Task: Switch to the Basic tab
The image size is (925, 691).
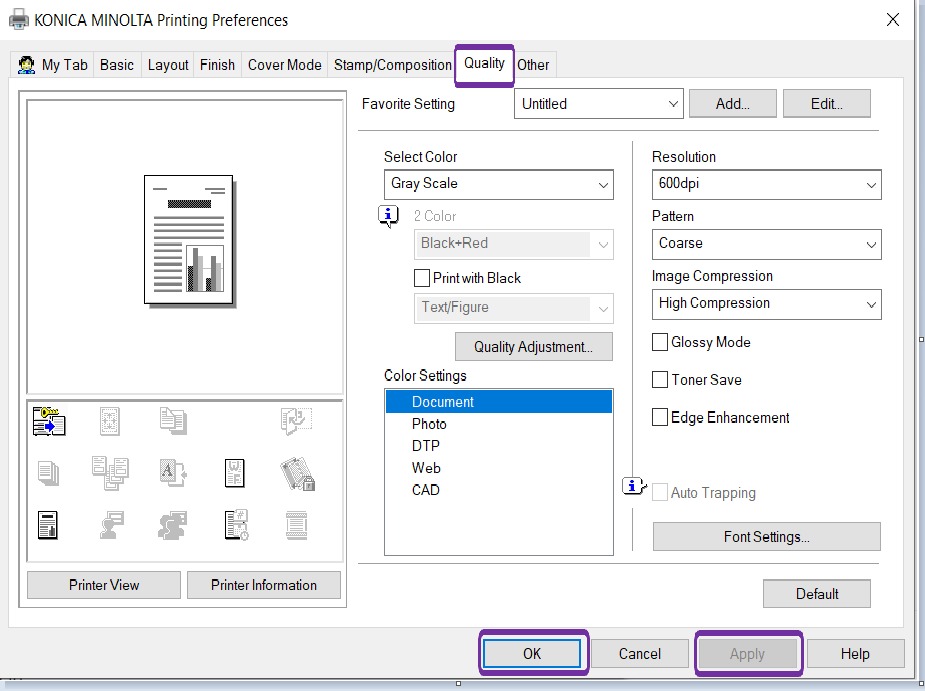Action: click(117, 64)
